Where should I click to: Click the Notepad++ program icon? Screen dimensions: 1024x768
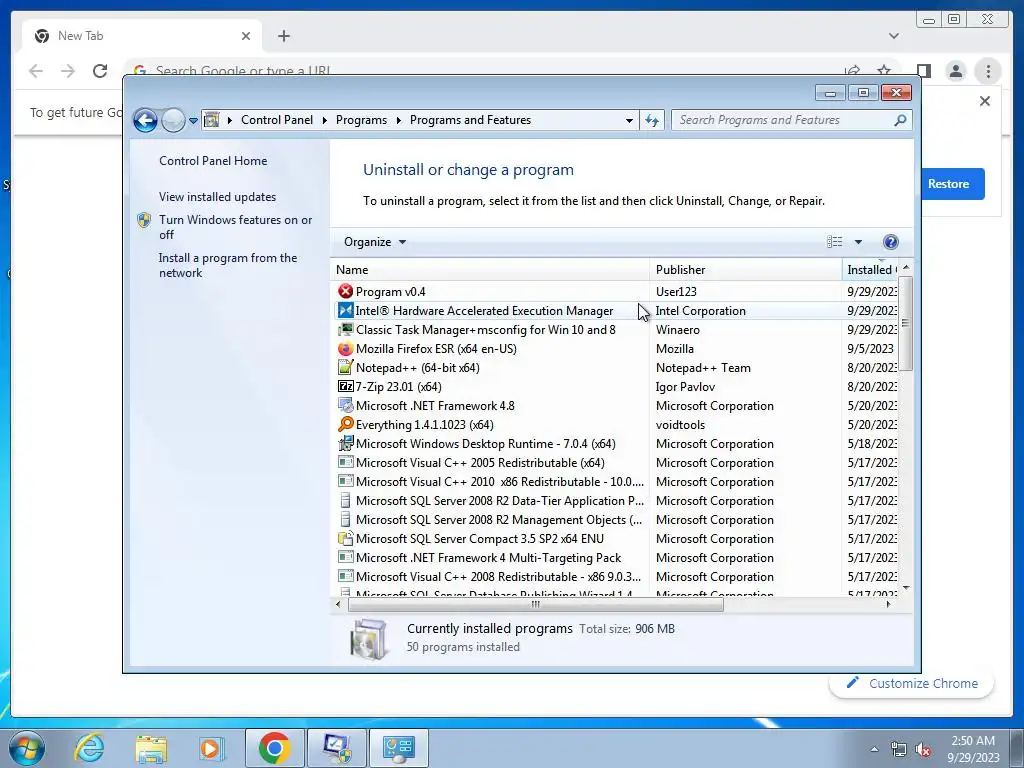click(x=345, y=367)
